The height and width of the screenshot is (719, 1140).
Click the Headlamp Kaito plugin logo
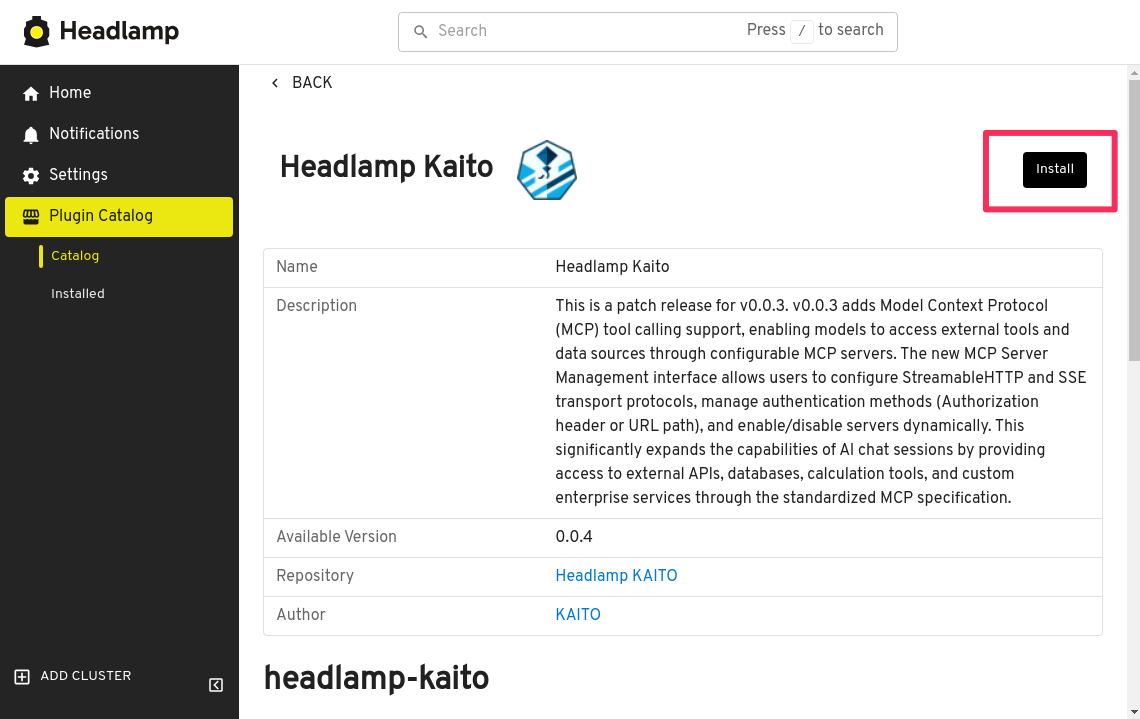pos(546,170)
